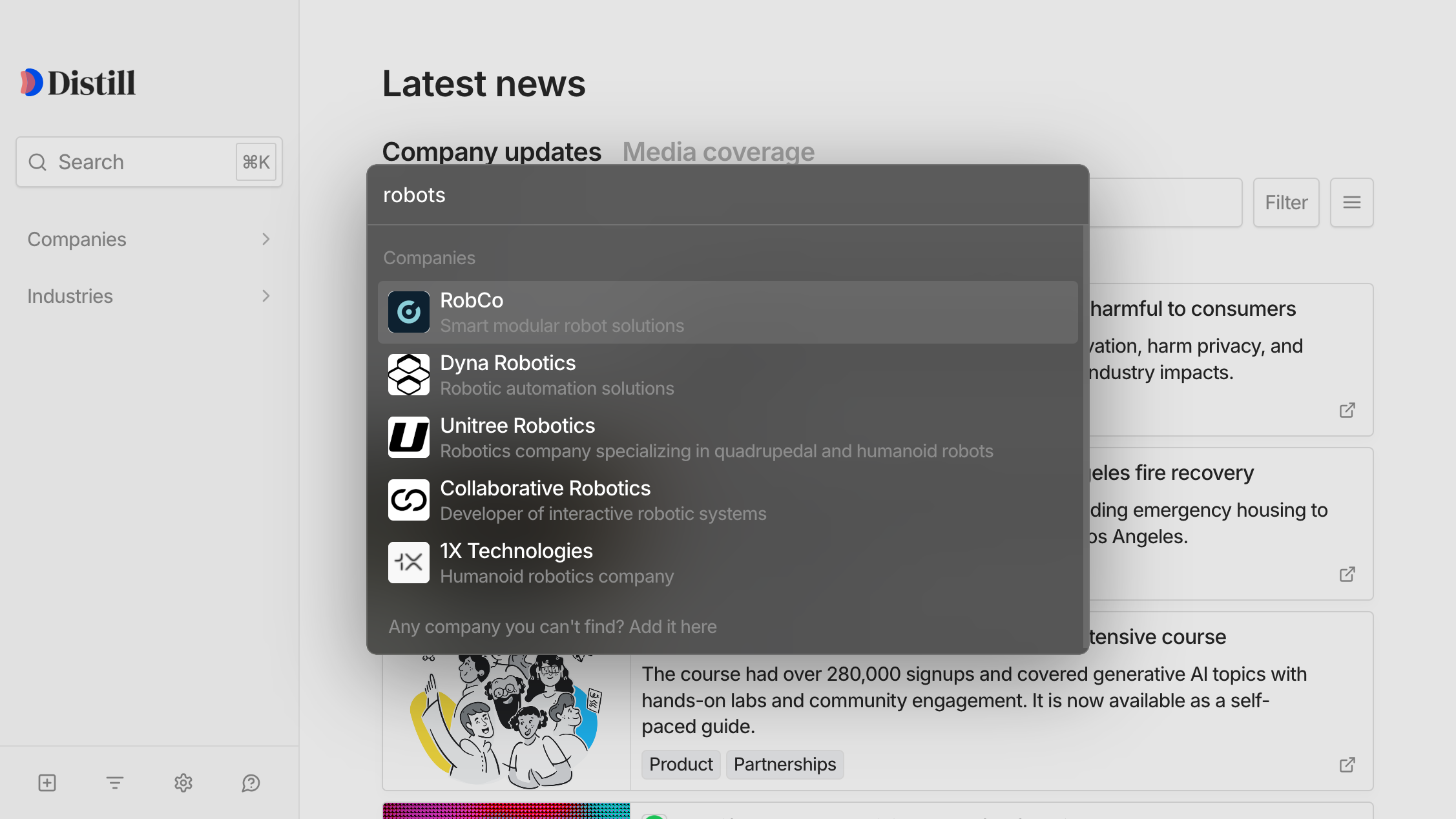Expand the Industries section chevron
1456x819 pixels.
(x=265, y=296)
